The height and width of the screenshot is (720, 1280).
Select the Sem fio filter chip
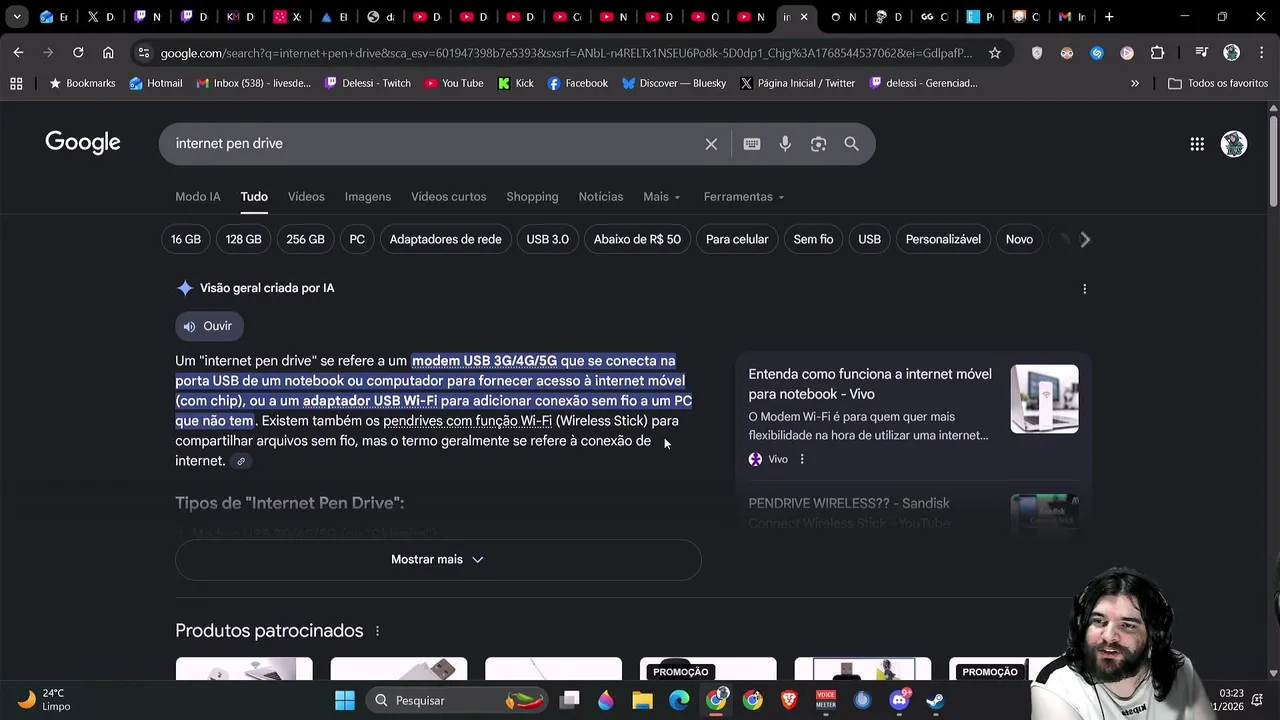coord(813,240)
